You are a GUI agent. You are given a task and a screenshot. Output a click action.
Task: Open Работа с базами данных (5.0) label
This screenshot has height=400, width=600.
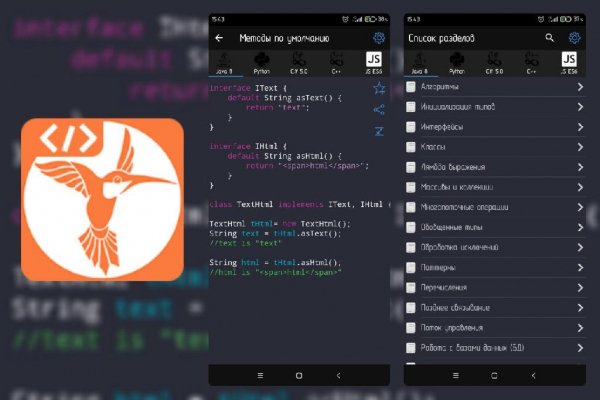coord(472,348)
